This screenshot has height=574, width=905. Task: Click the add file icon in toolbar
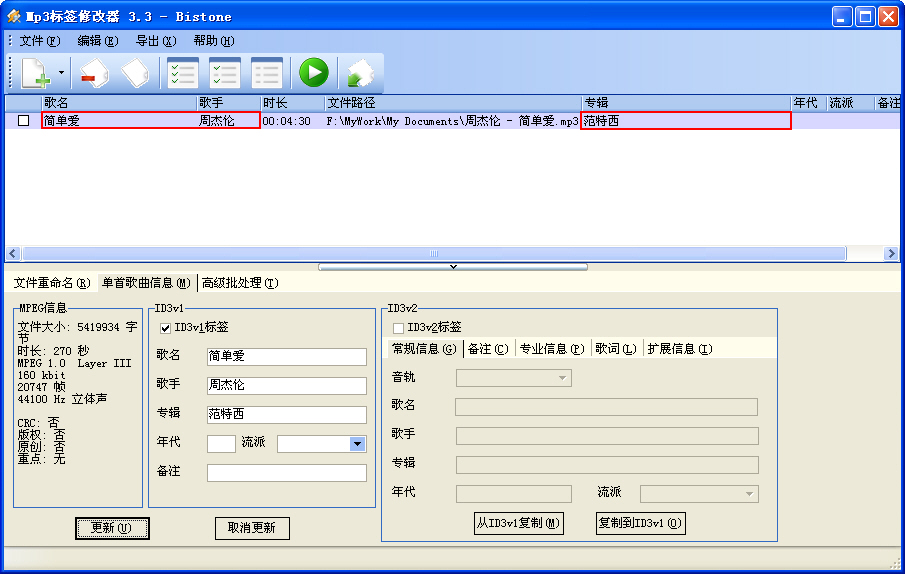[35, 73]
